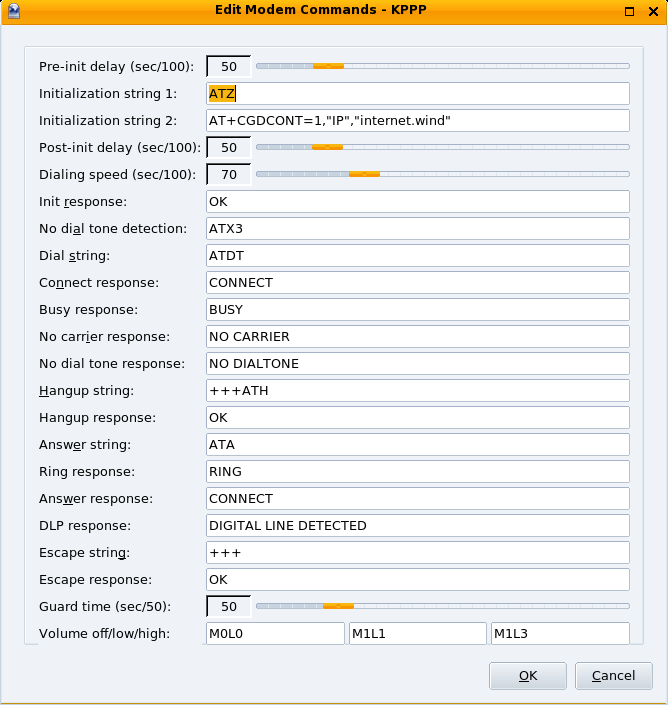Viewport: 668px width, 705px height.
Task: Click the 'Answer string:' label
Action: pos(85,445)
